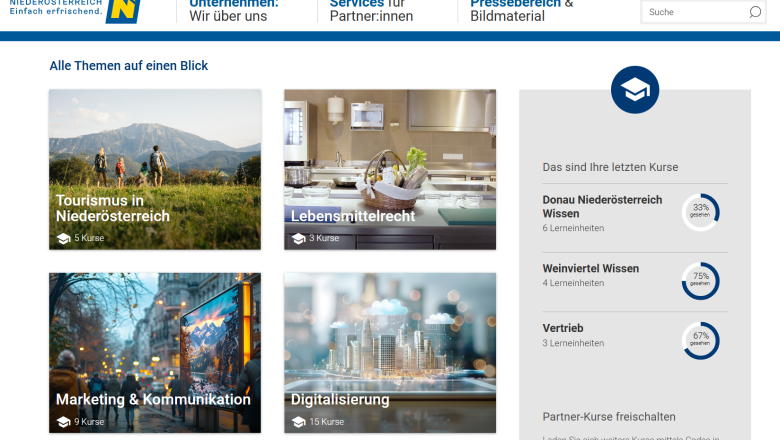Click 'Einfach erfrischend.' slogan text
The image size is (780, 440).
(x=56, y=11)
